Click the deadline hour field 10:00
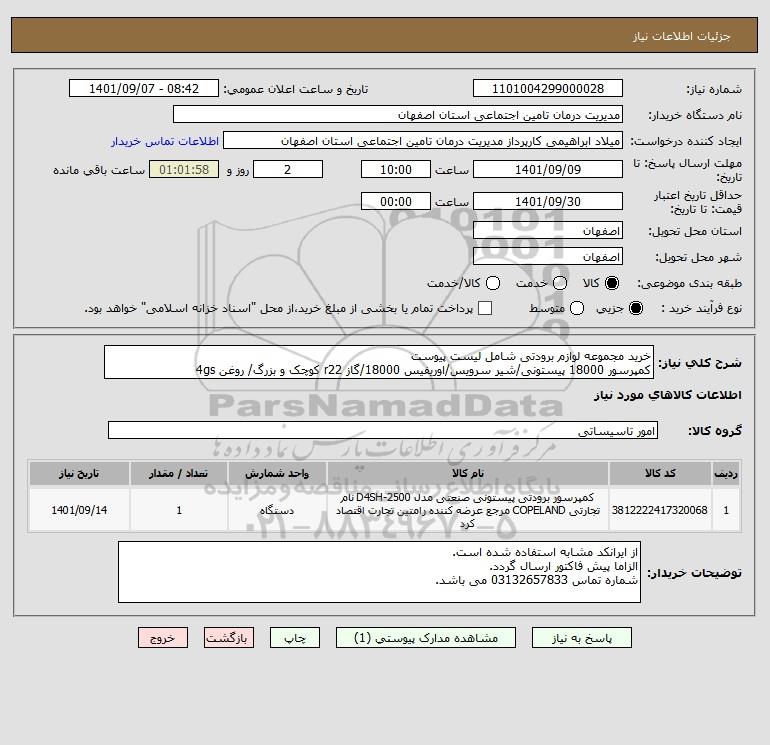 (x=396, y=169)
